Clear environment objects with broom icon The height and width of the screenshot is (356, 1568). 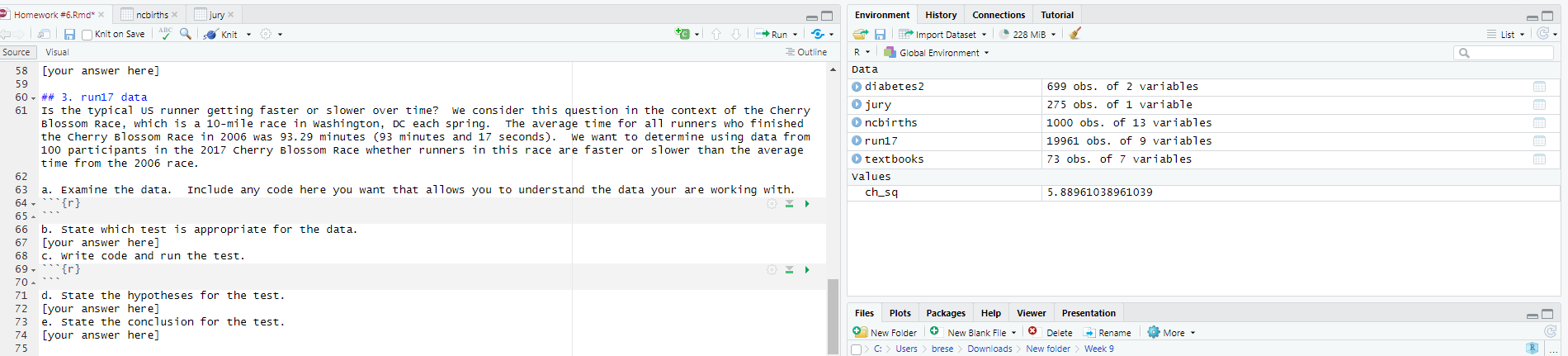tap(1074, 34)
